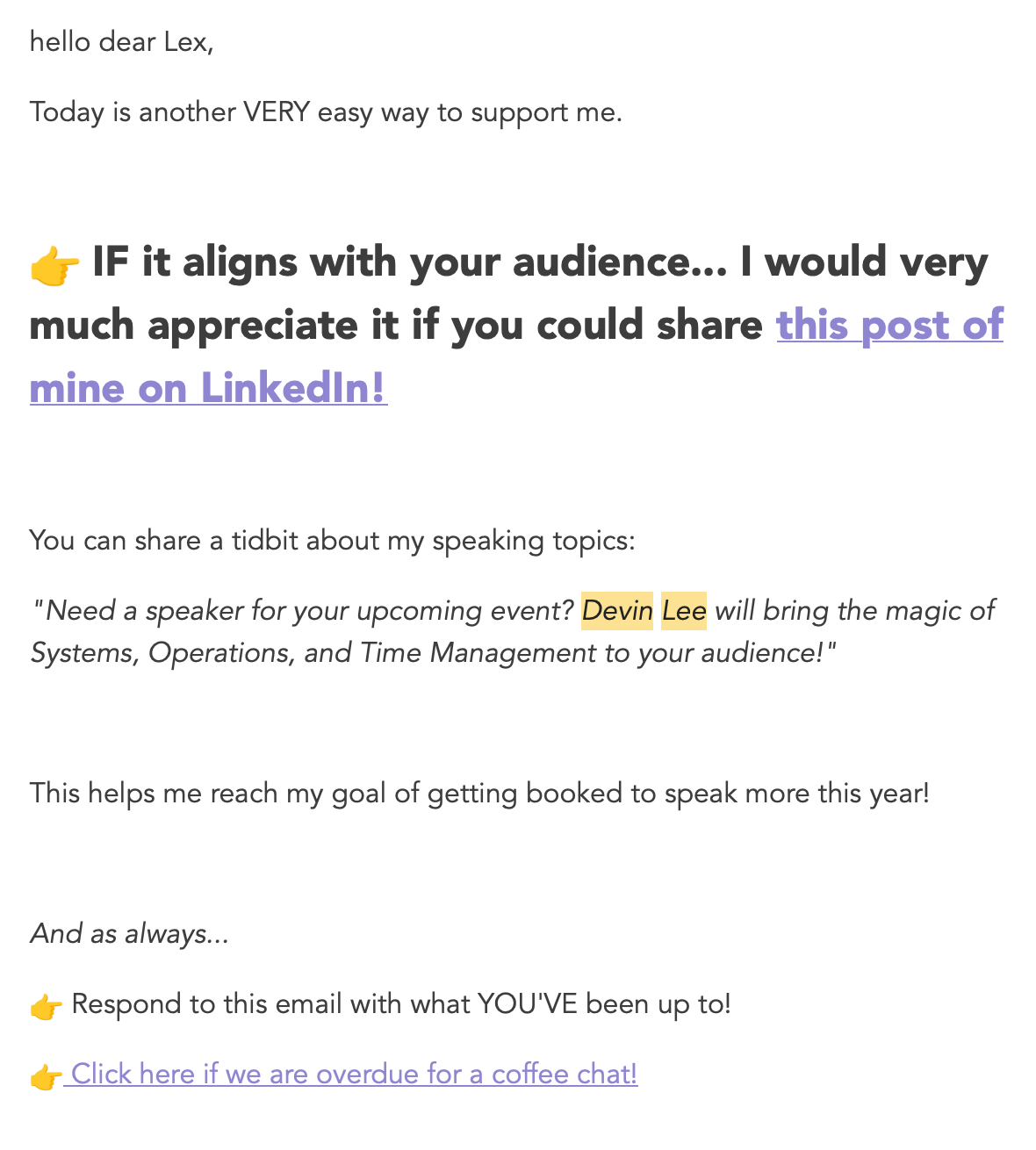The image size is (1036, 1150).
Task: Click the italic 'Need a speaker for your upcoming event?' text
Action: click(309, 610)
